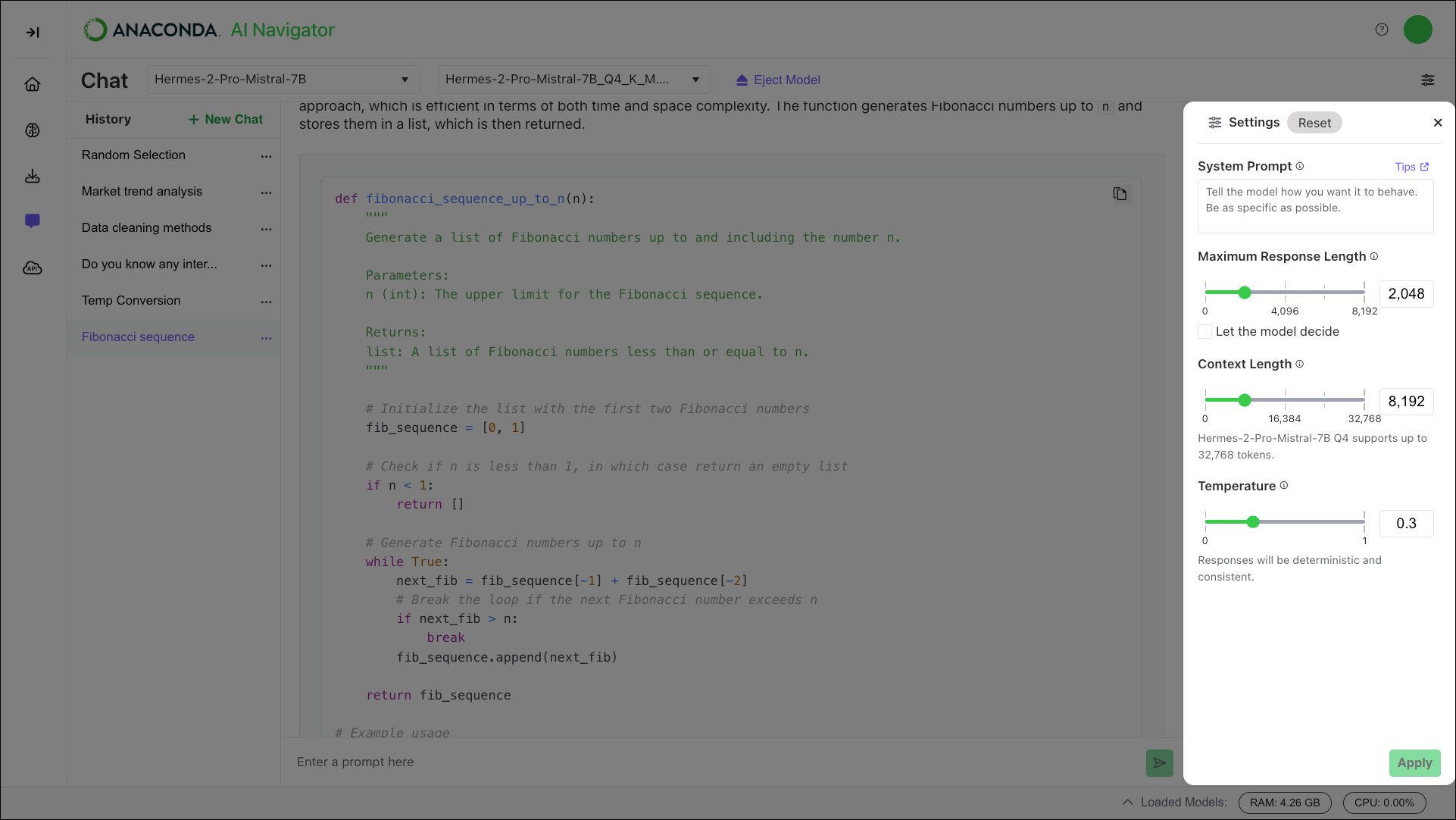Open the green user avatar menu

1417,30
